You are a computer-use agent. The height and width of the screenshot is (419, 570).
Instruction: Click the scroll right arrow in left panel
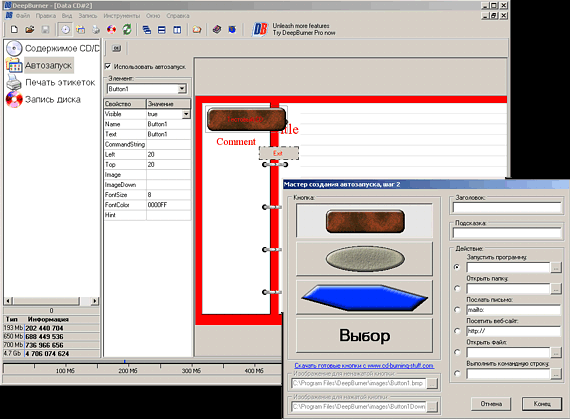95,301
